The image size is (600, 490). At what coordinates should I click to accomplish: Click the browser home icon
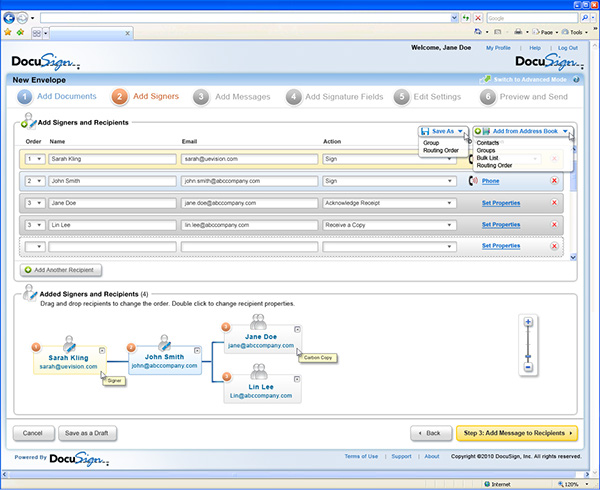coord(478,32)
